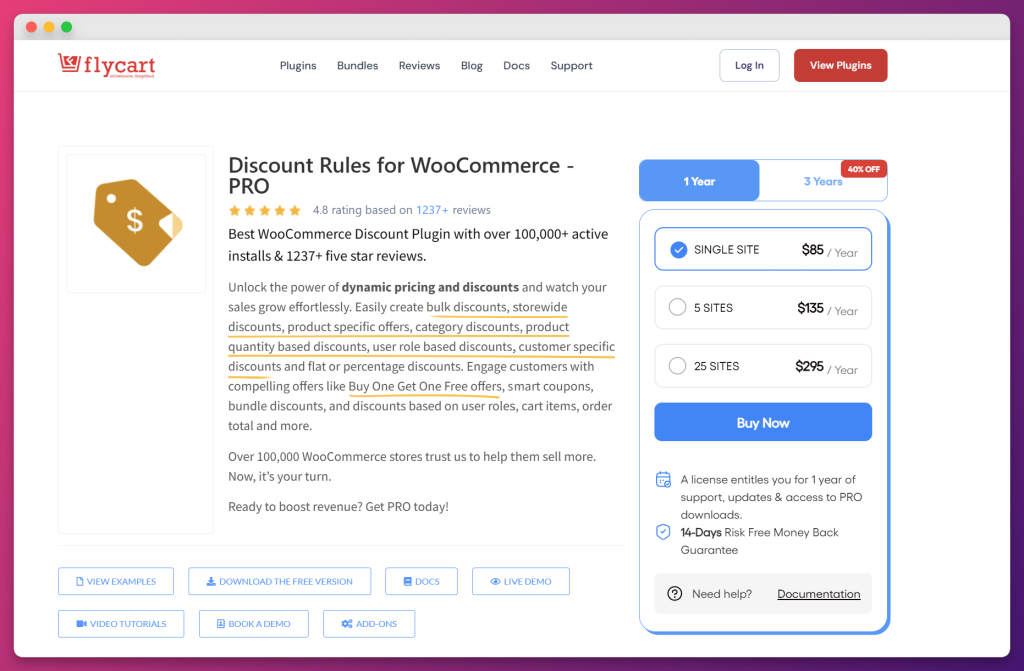Click the calendar license icon near license info
Image resolution: width=1024 pixels, height=671 pixels.
click(x=663, y=480)
